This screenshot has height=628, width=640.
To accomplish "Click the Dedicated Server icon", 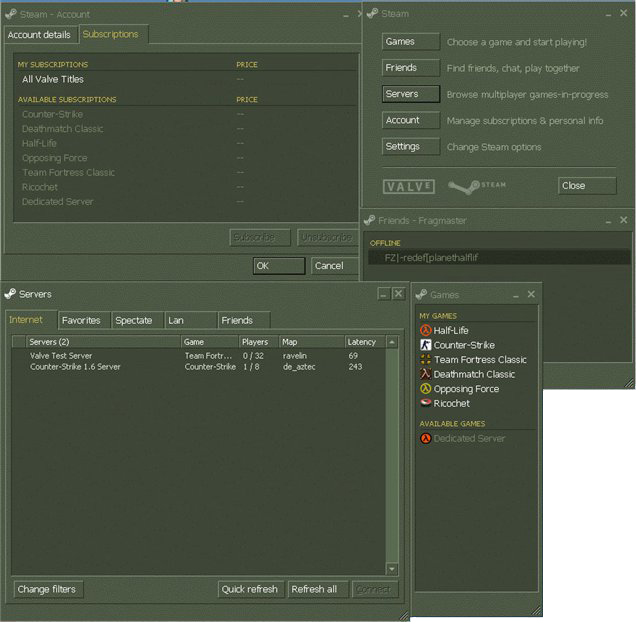I will click(425, 438).
